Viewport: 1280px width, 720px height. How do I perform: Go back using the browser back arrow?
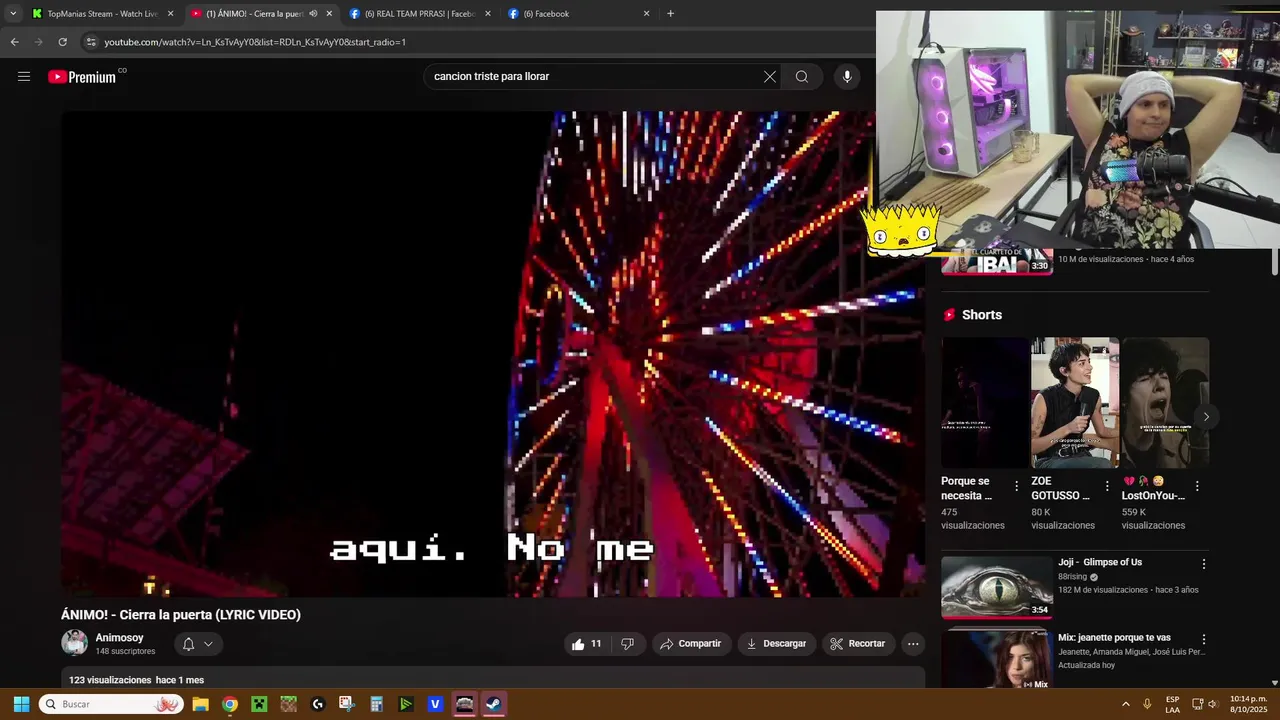(x=14, y=42)
